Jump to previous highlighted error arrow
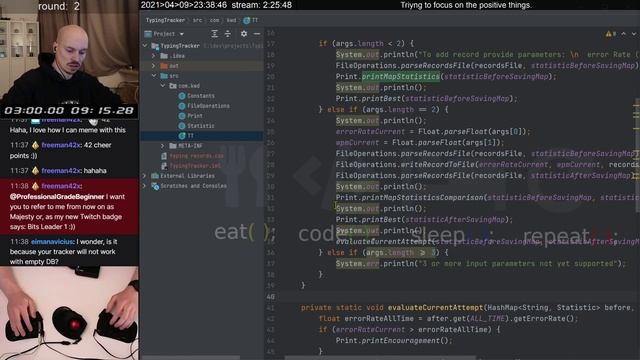The width and height of the screenshot is (640, 360). 624,34
